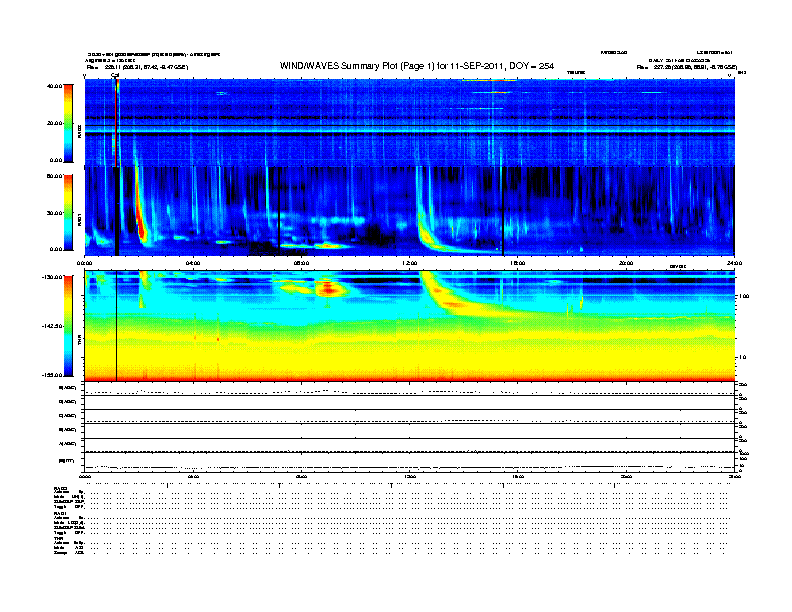Click the 04:00 label under RAD1 panel
Screen dimensions: 792x612
(x=193, y=263)
